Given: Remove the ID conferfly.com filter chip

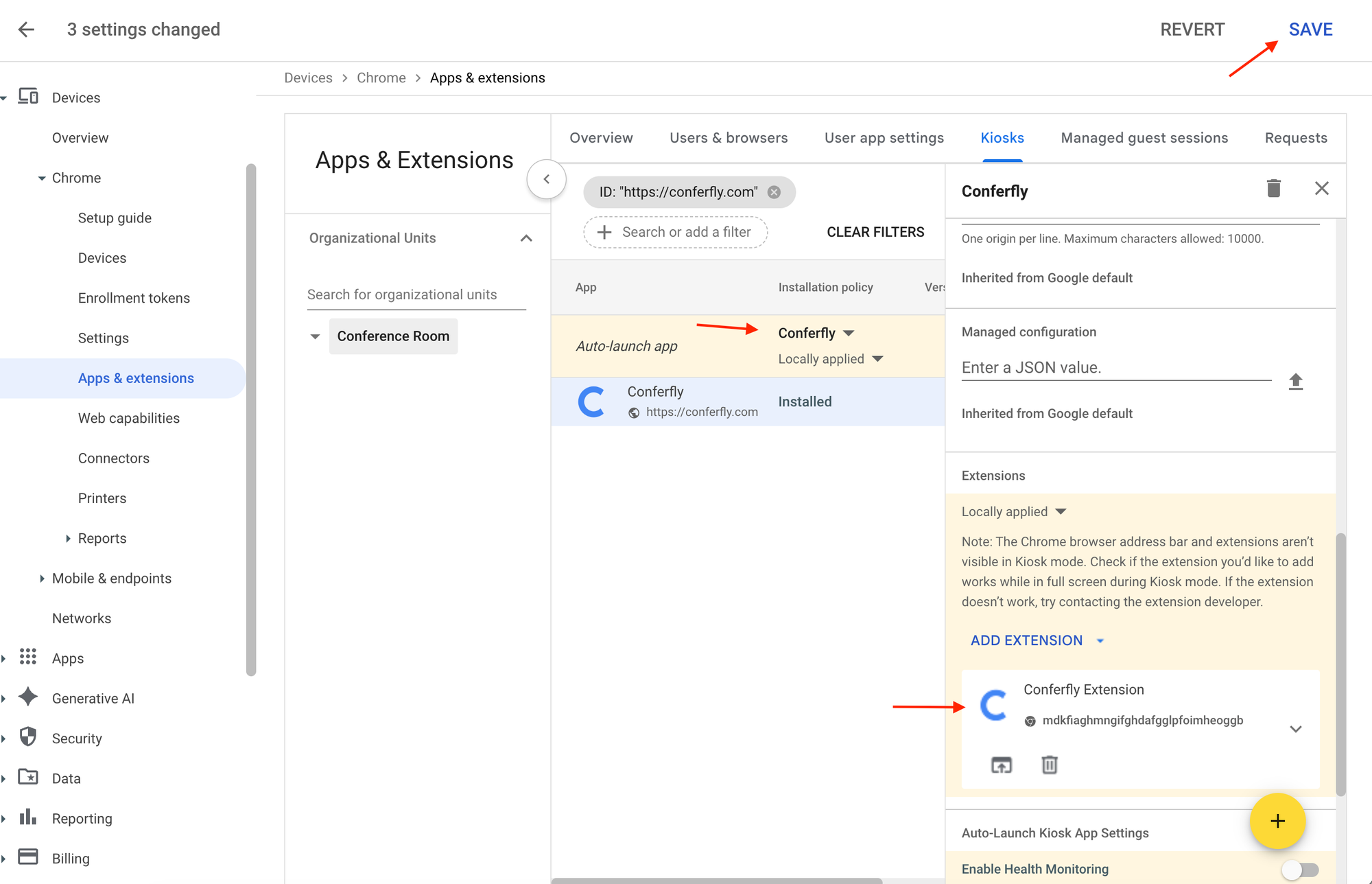Looking at the screenshot, I should (774, 192).
